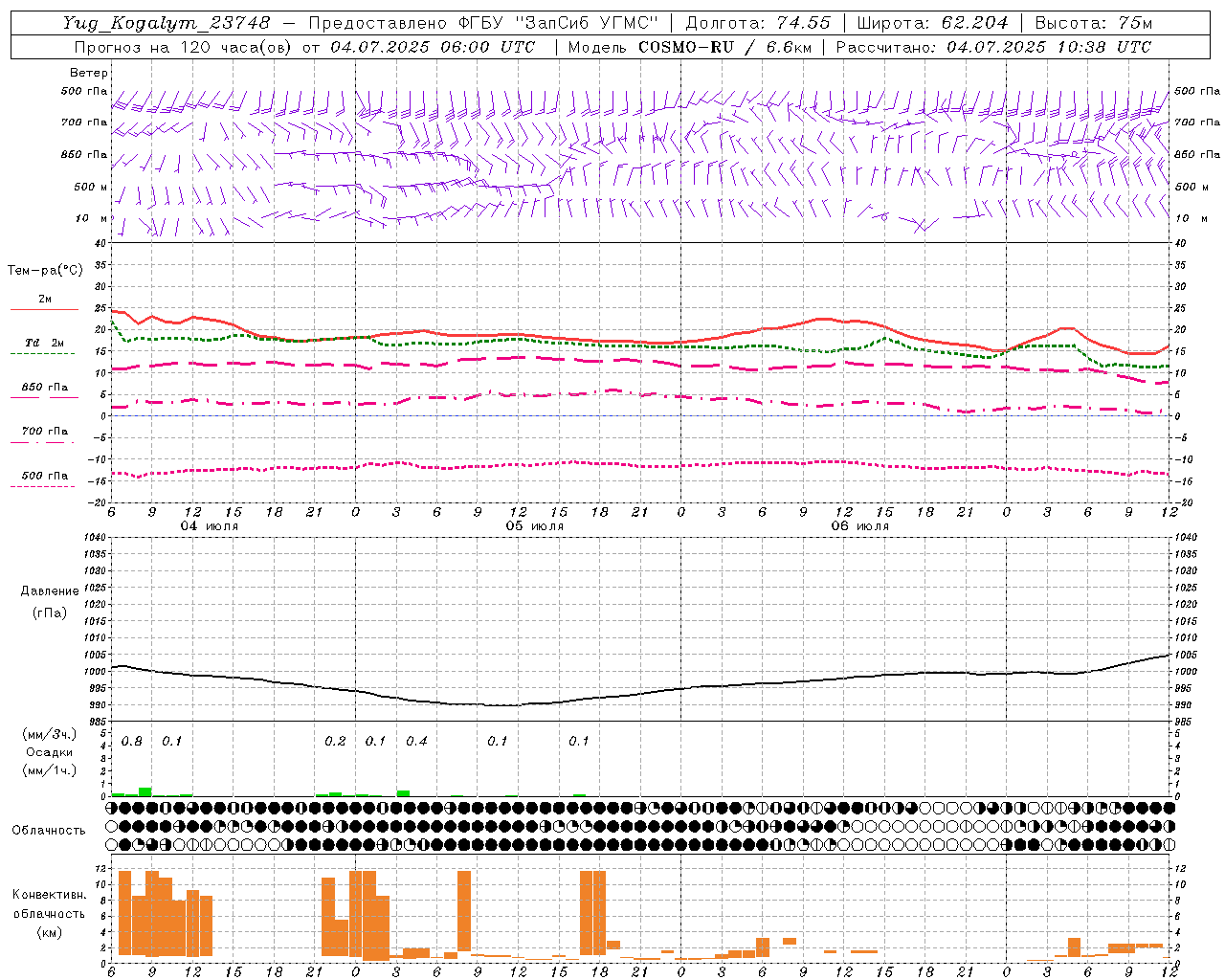Image resolution: width=1225 pixels, height=980 pixels.
Task: Click the 2м red line legend entry
Action: (44, 303)
